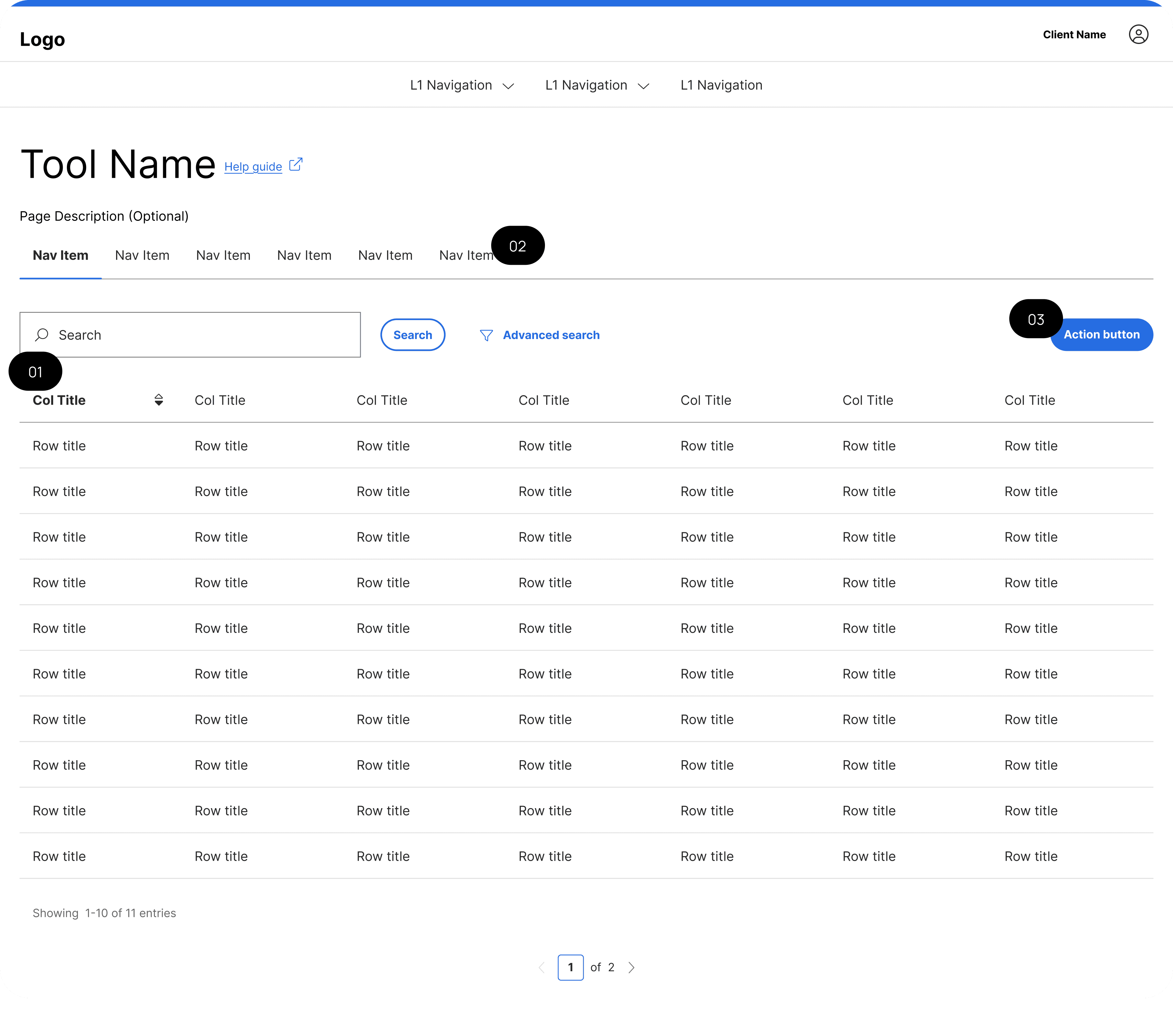This screenshot has width=1173, height=1036.
Task: Go to next page with right arrow
Action: tap(631, 967)
